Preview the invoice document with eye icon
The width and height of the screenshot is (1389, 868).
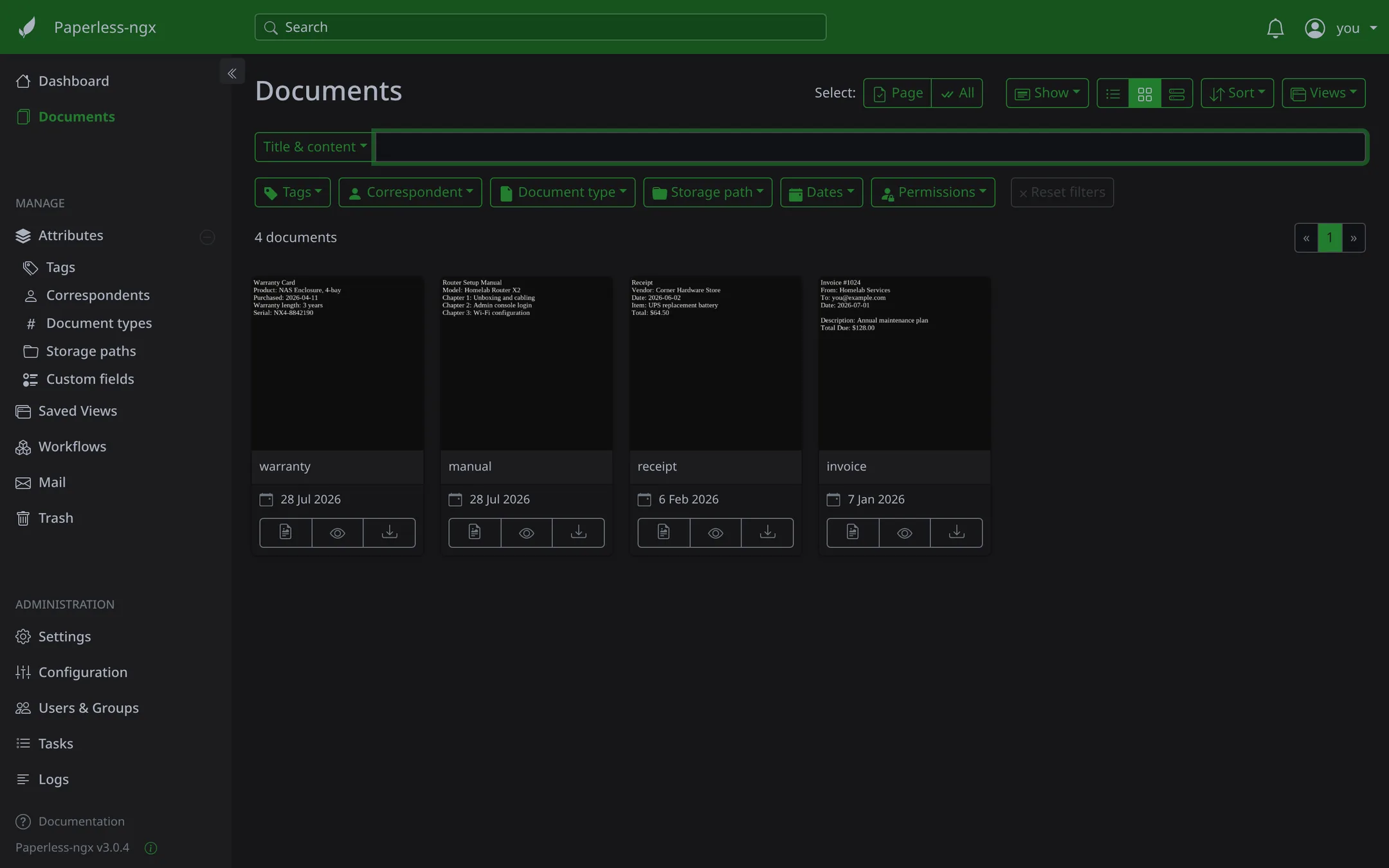coord(905,532)
